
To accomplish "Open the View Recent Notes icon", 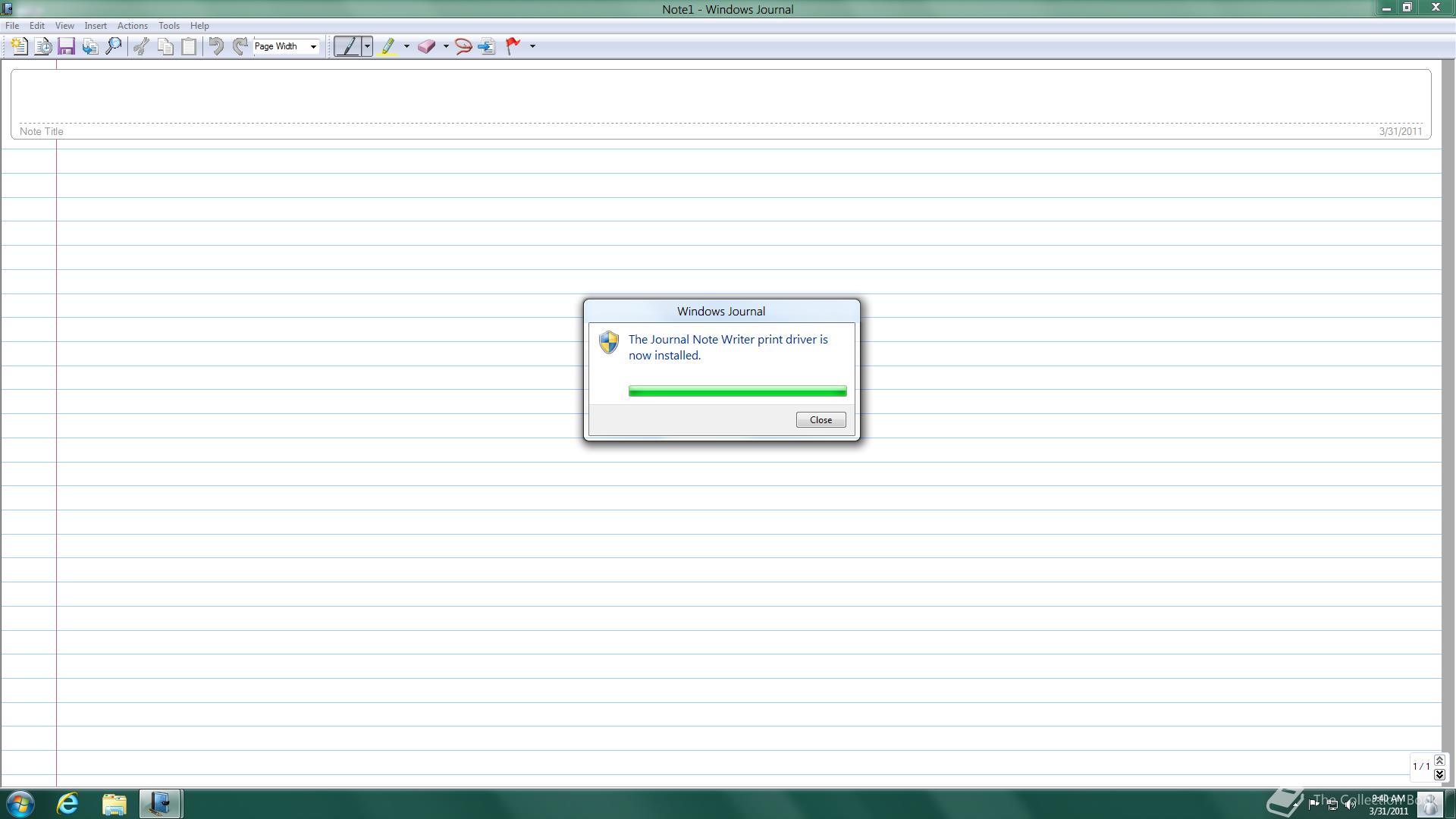I will (43, 46).
